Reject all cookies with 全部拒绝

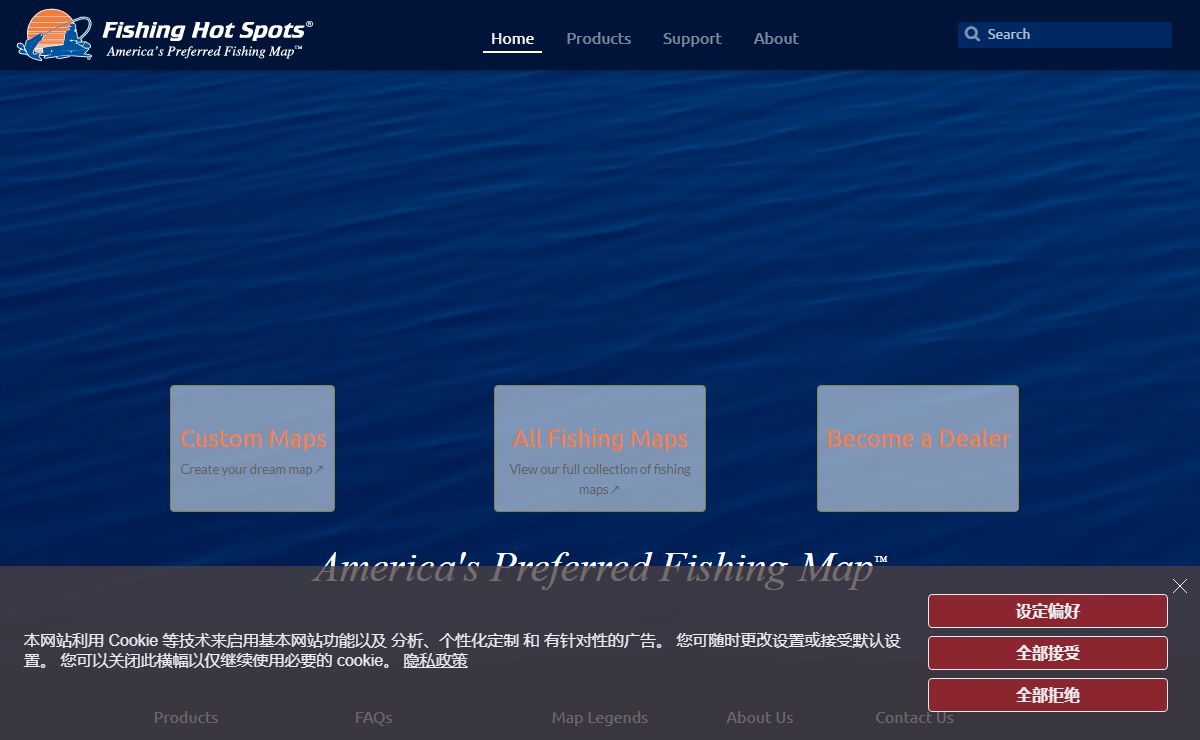pos(1047,695)
